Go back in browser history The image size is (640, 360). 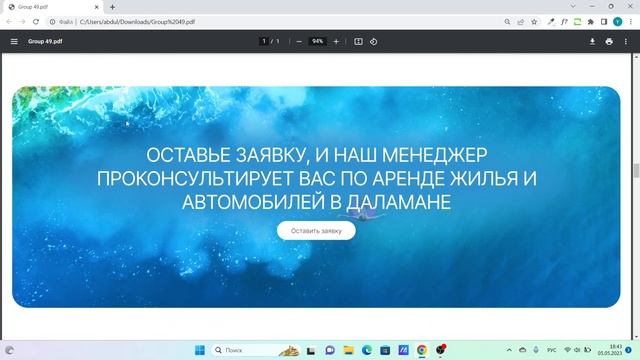[9, 22]
